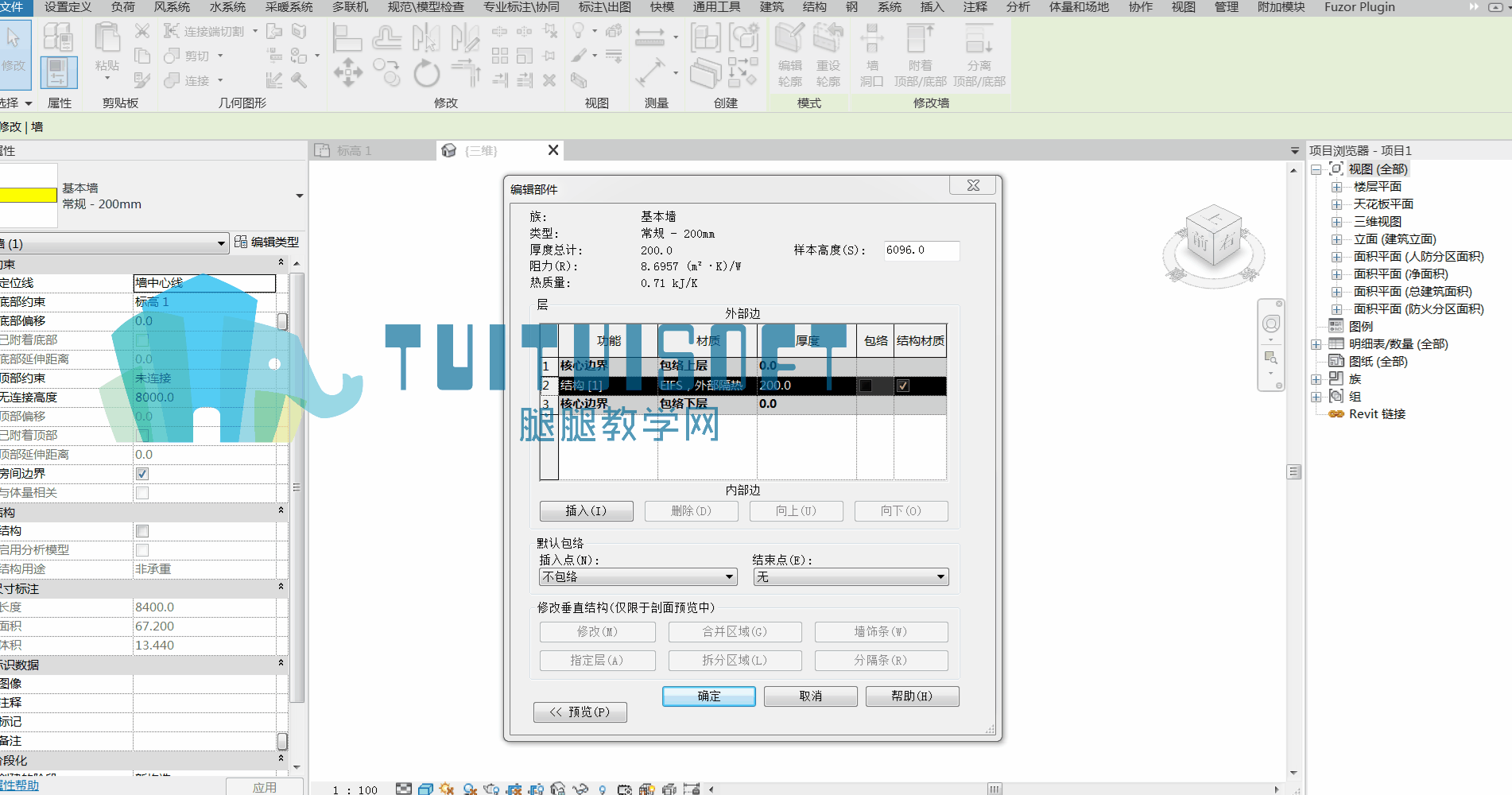Toggle the 启用分析模型 checkbox

tap(142, 550)
